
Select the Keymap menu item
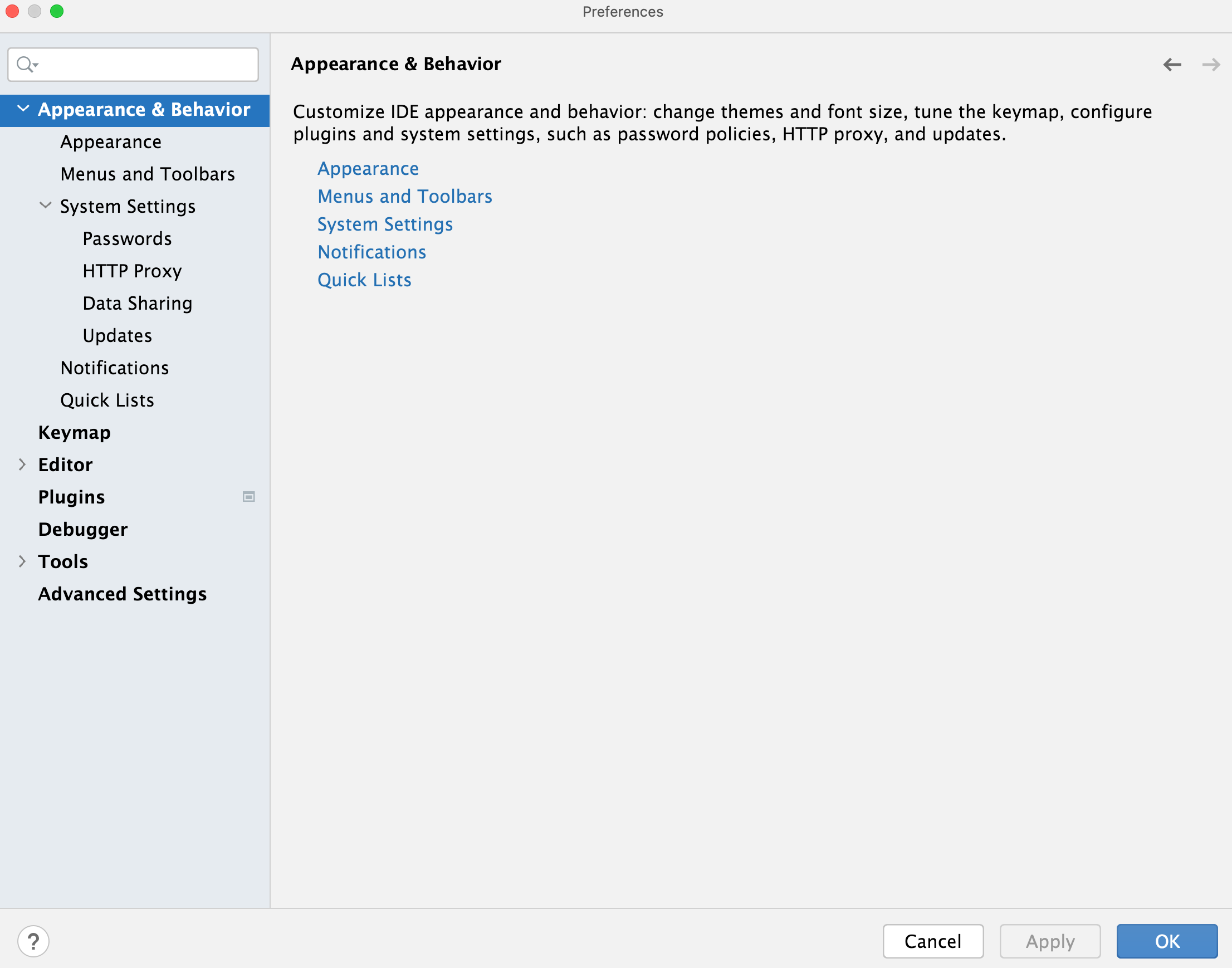point(73,432)
